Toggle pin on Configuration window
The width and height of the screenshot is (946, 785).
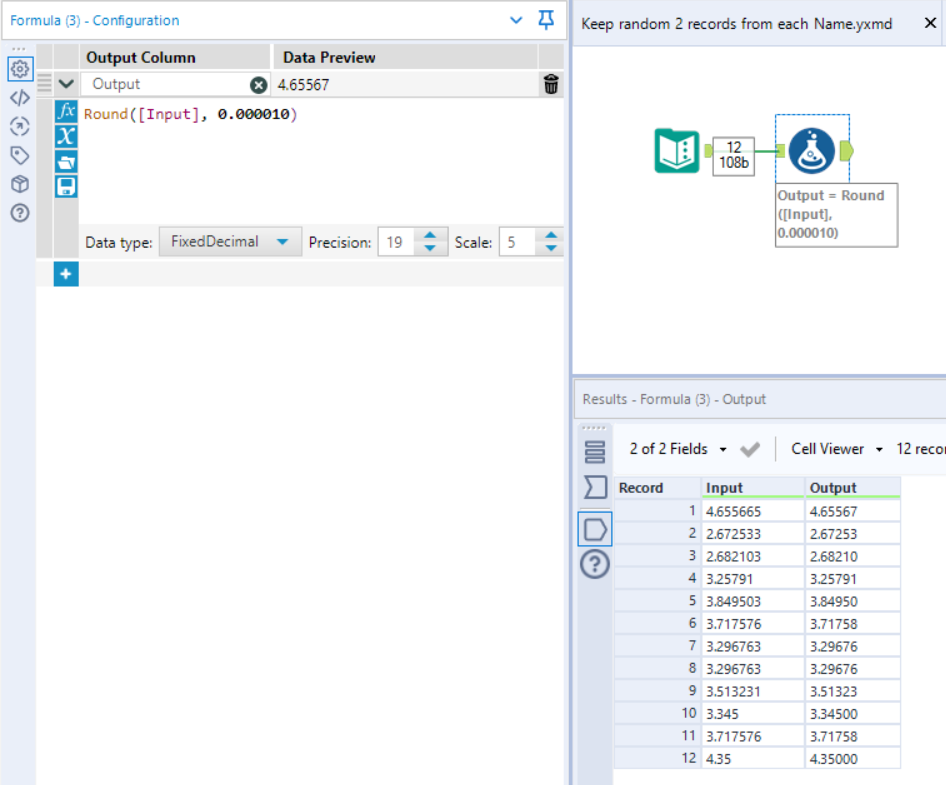546,20
